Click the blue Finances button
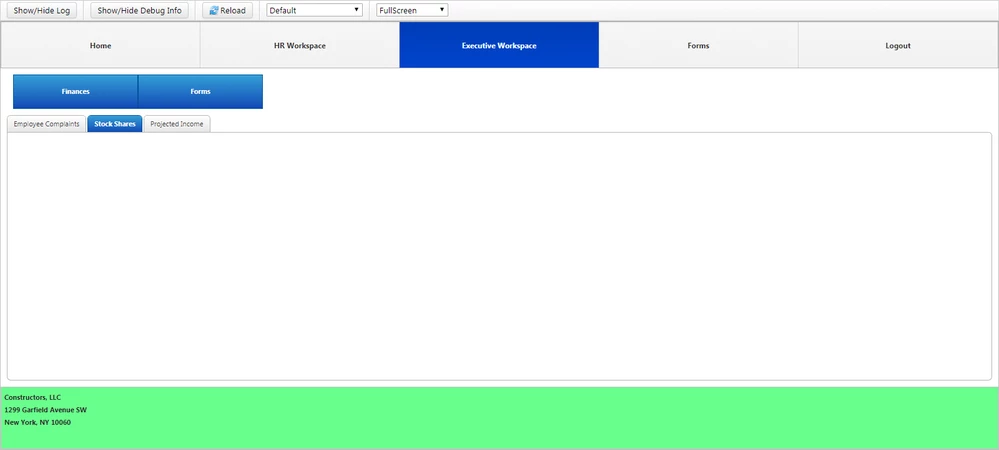This screenshot has height=450, width=999. click(75, 92)
